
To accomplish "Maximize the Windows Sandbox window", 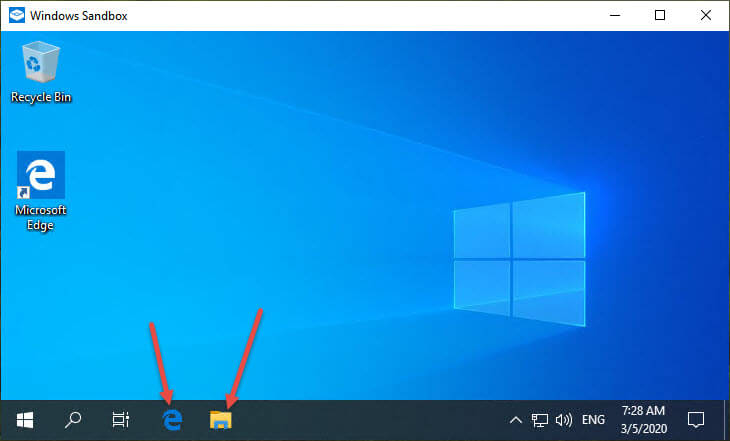I will pos(660,15).
